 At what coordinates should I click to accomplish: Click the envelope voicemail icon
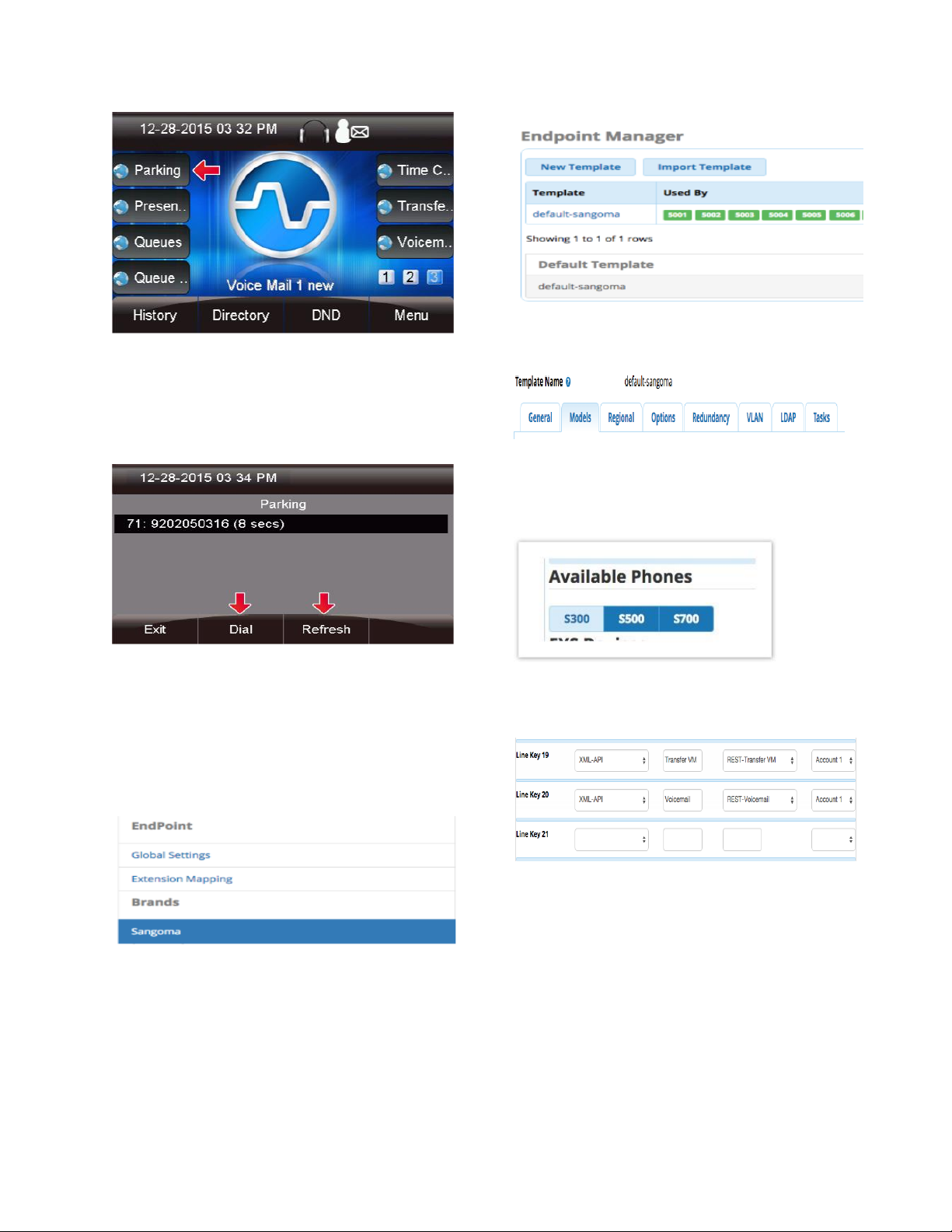click(360, 132)
